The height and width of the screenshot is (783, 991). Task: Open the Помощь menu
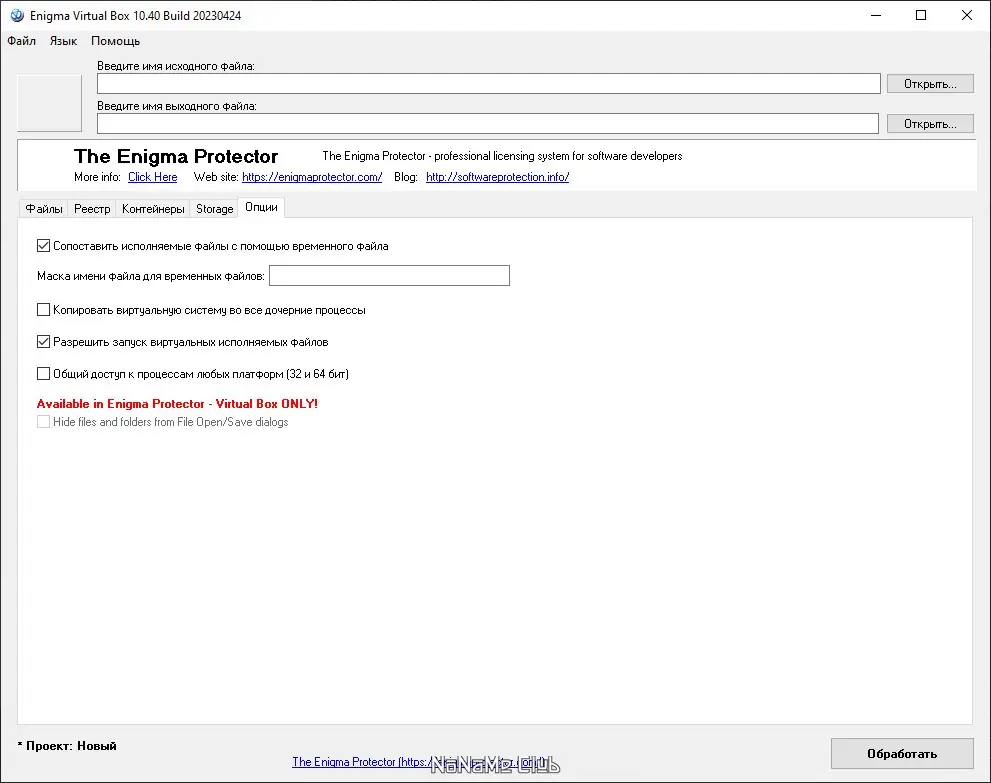116,41
